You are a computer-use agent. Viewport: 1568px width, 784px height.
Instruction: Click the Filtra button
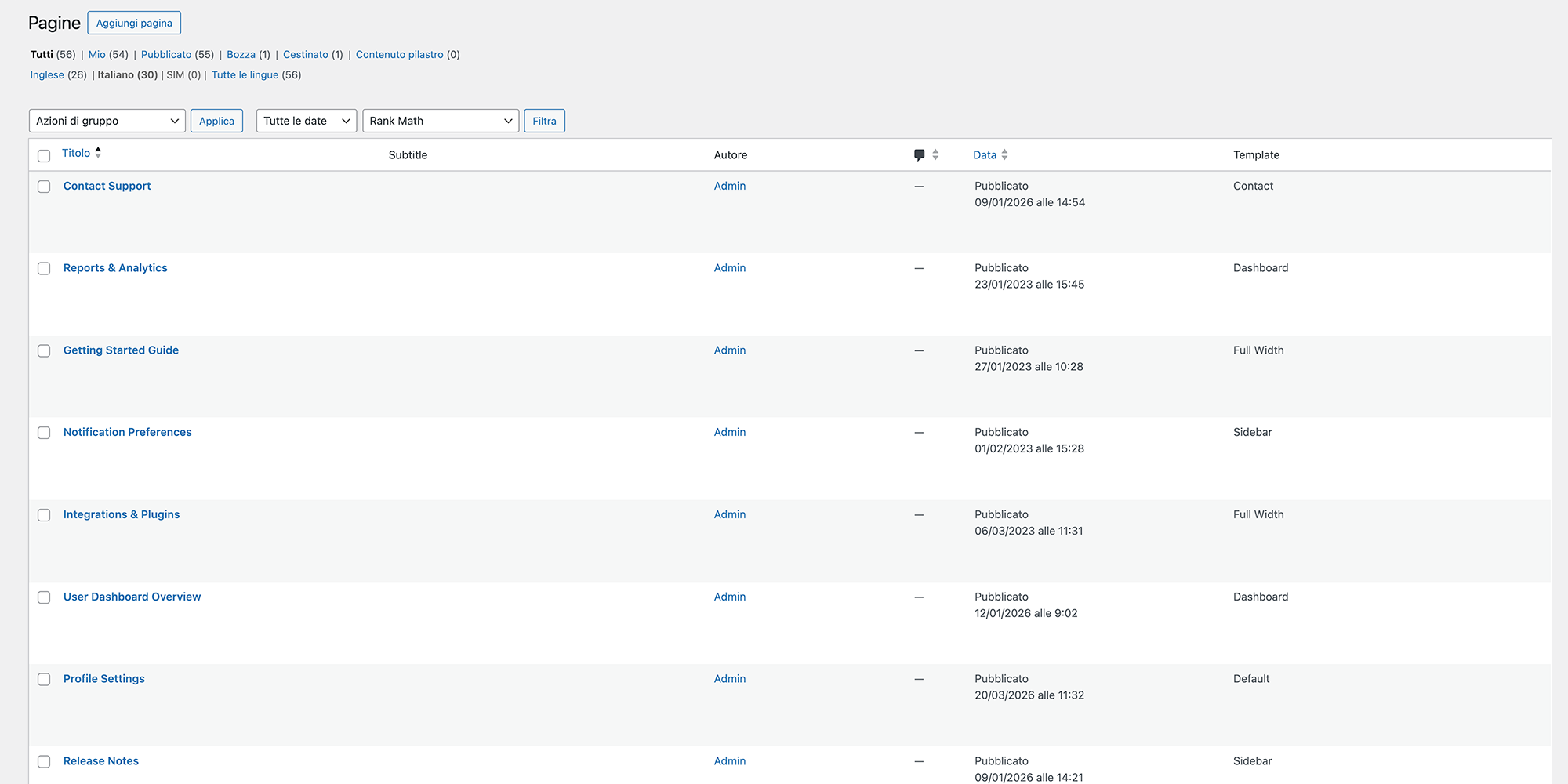tap(544, 121)
